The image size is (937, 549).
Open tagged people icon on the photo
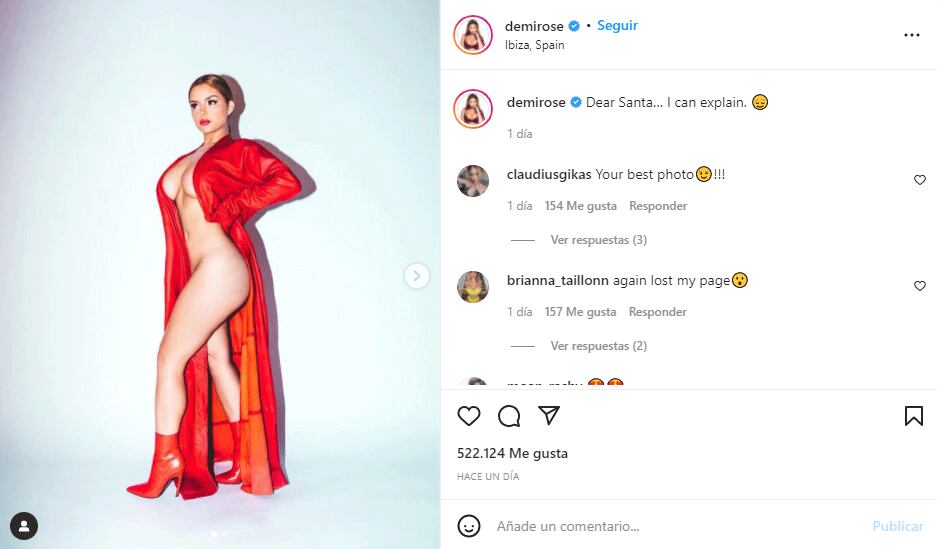tap(24, 526)
